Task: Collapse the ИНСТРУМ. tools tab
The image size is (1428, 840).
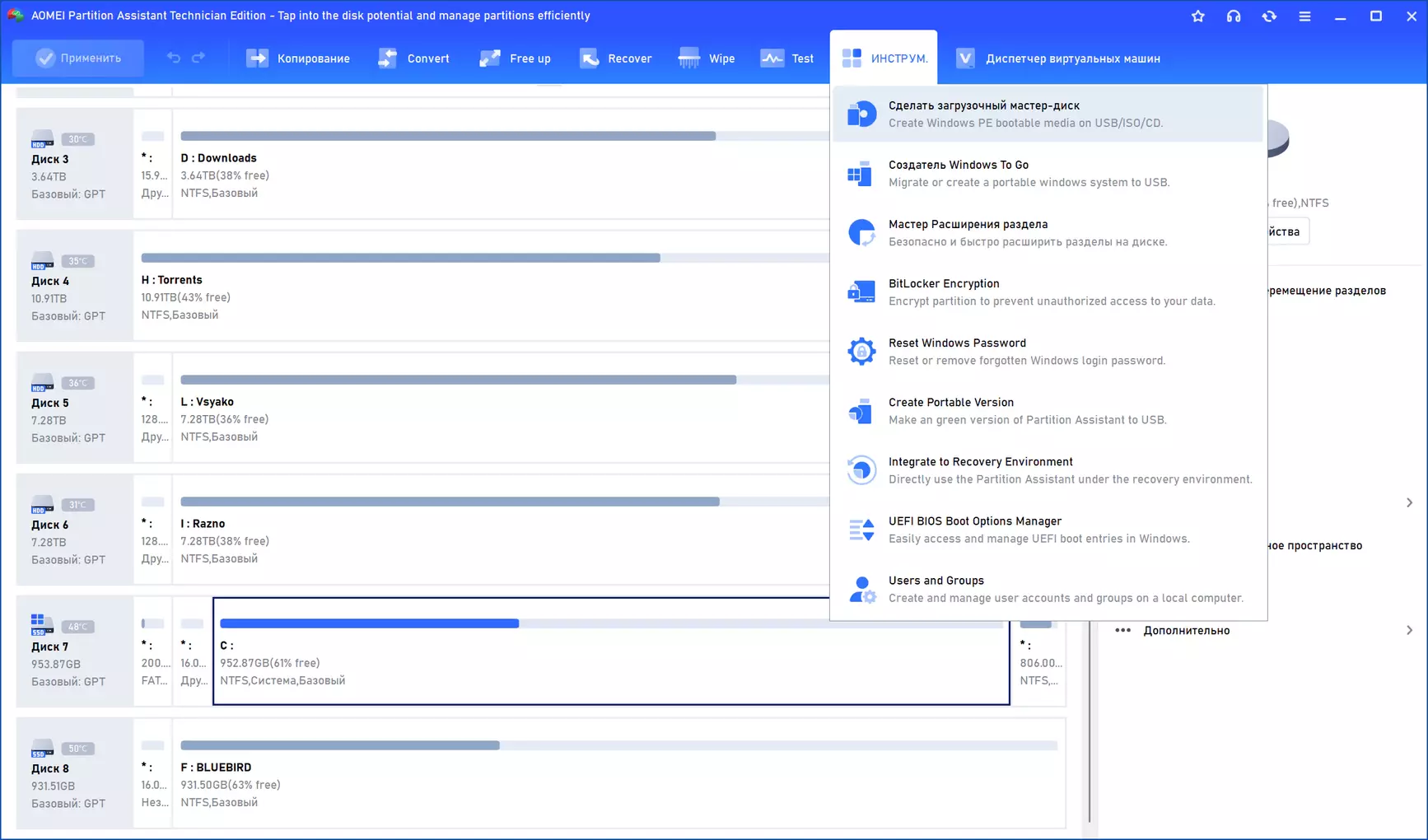Action: pos(884,58)
